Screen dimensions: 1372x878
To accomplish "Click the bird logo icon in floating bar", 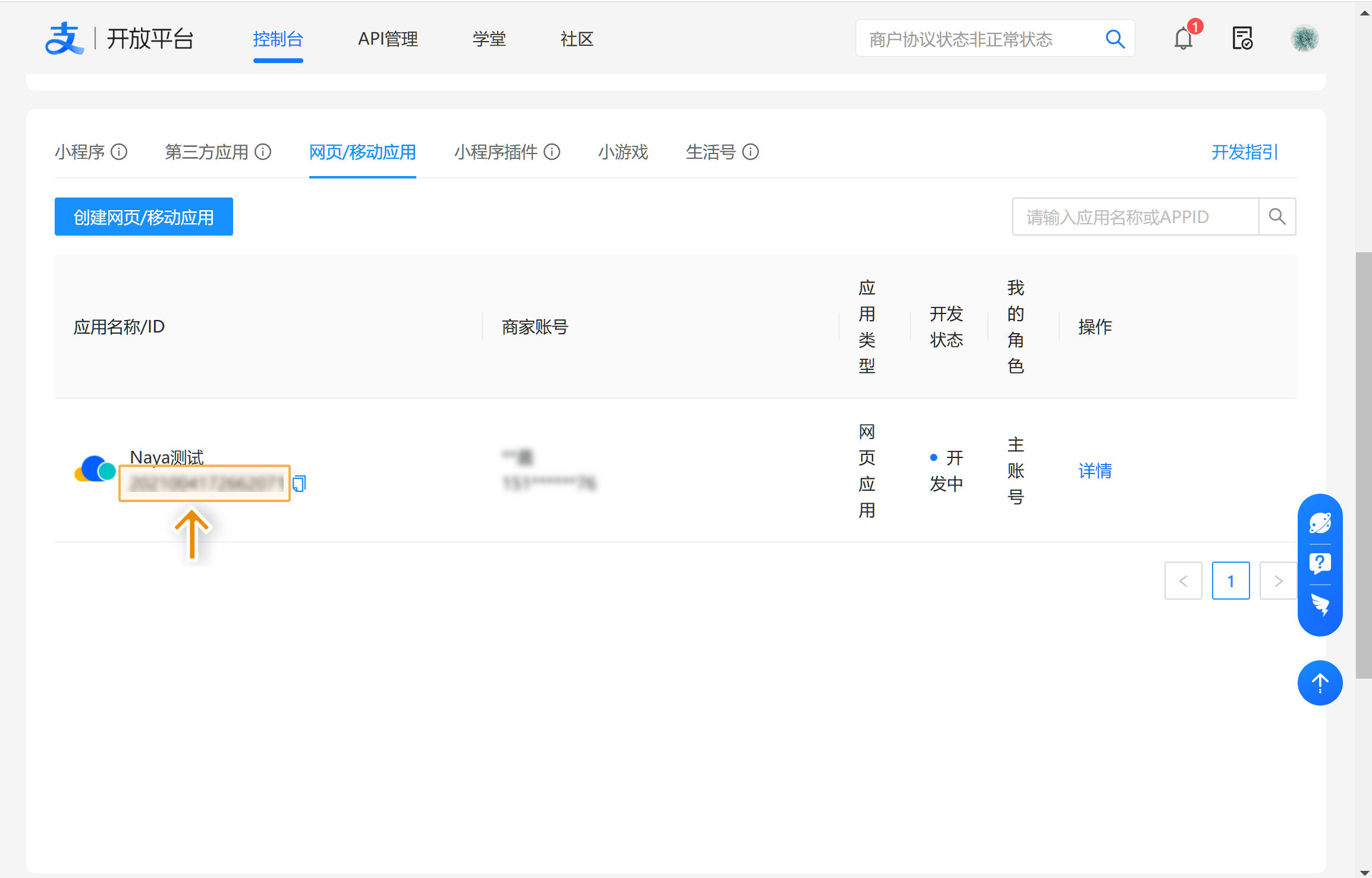I will coord(1320,605).
